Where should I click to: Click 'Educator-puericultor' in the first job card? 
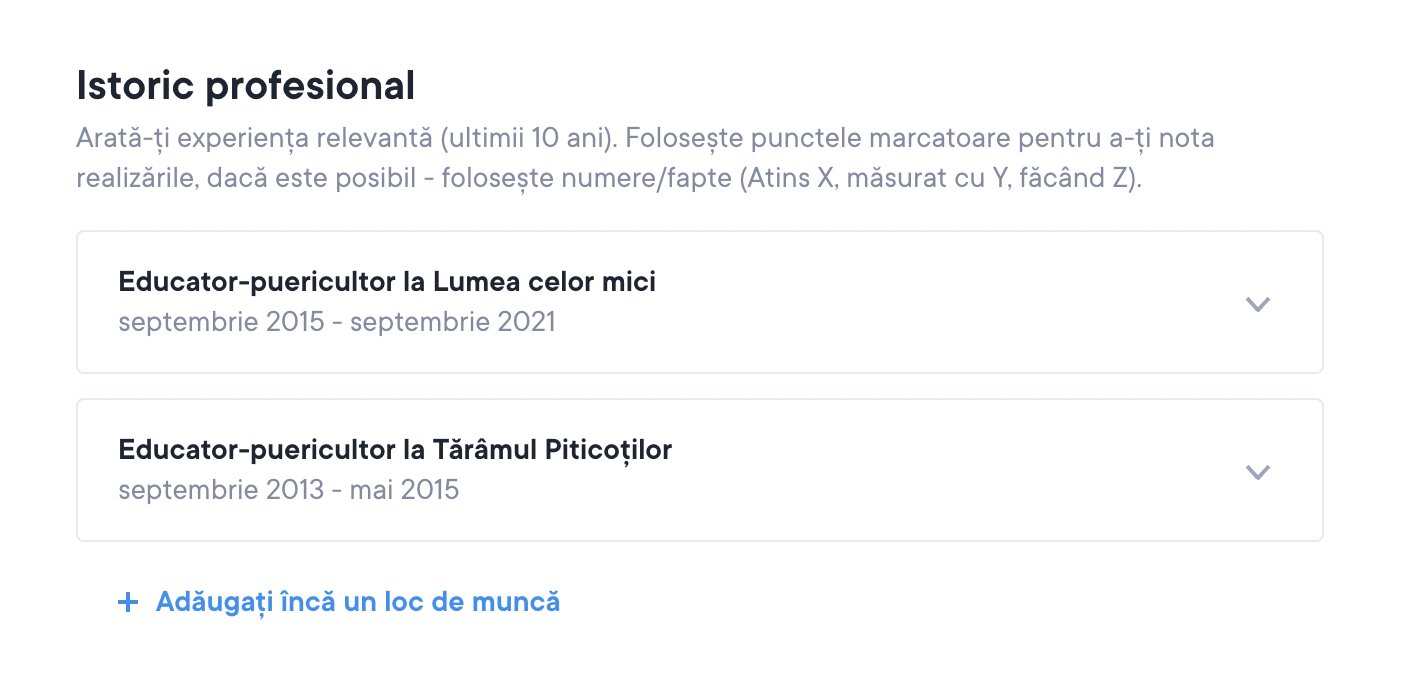click(257, 283)
